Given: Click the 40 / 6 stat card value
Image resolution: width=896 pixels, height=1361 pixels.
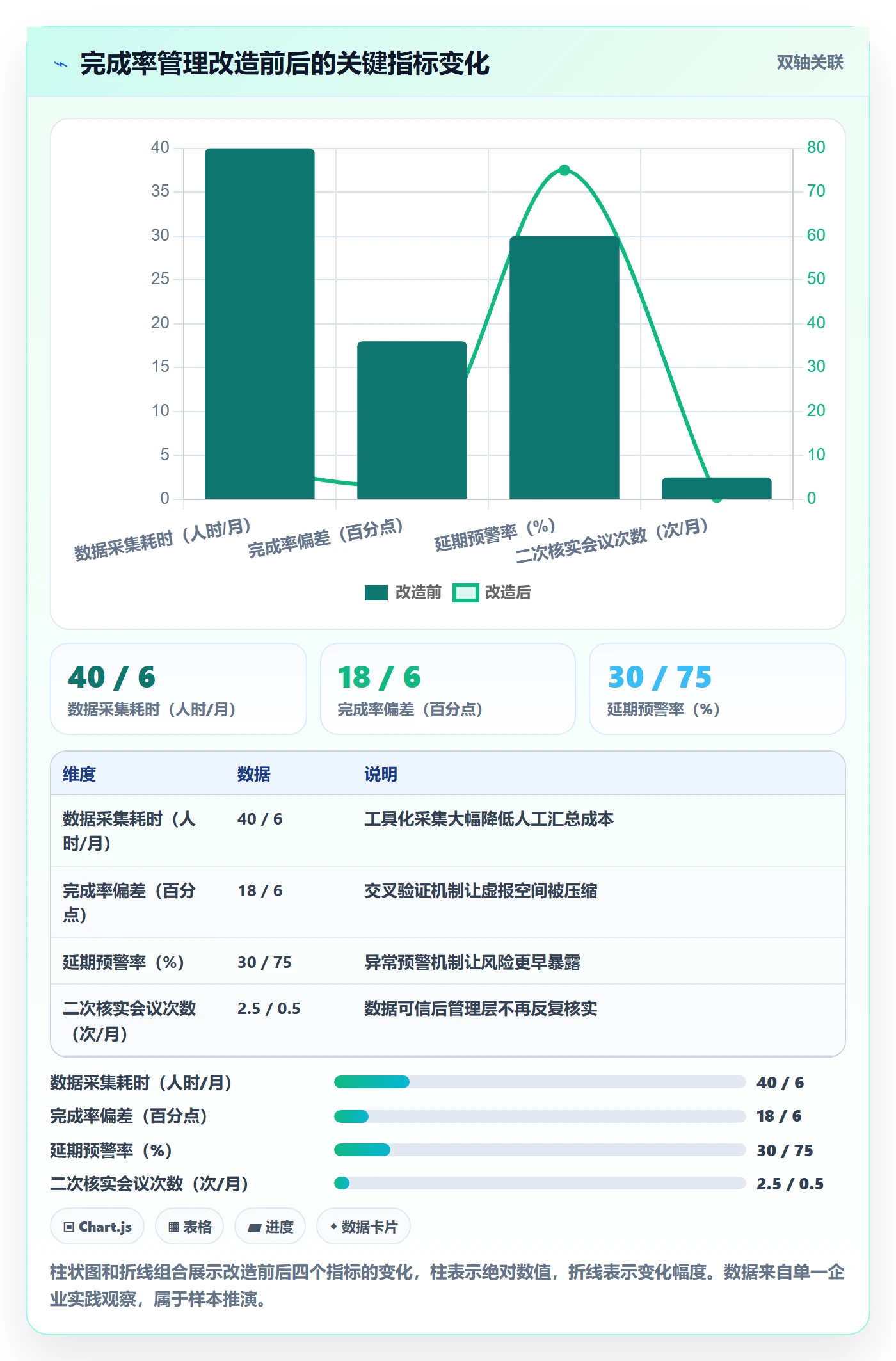Looking at the screenshot, I should pyautogui.click(x=112, y=677).
